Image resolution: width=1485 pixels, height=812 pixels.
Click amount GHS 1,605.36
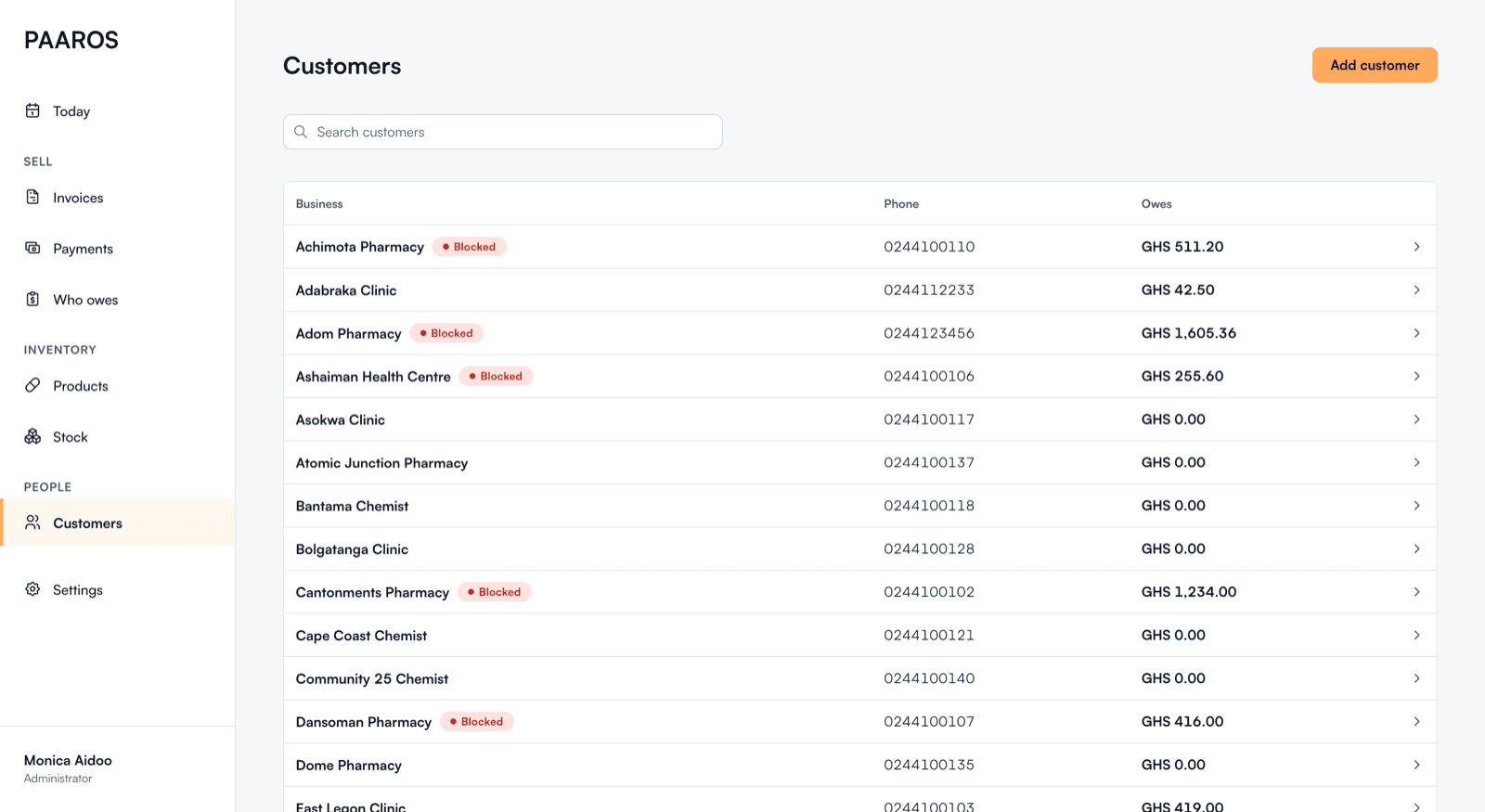(x=1189, y=333)
